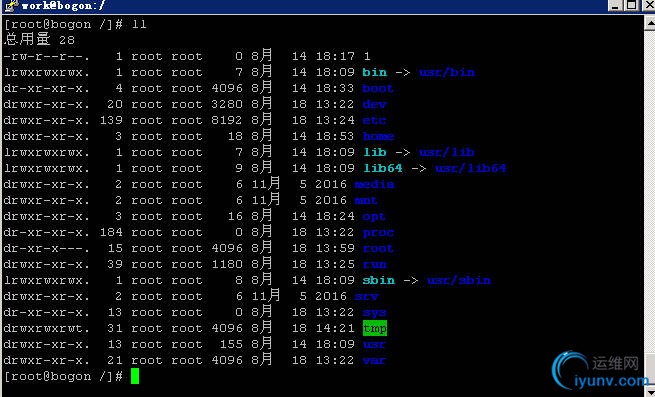Screen dimensions: 655x397
Task: Select the 'proc' directory name
Action: pos(378,232)
